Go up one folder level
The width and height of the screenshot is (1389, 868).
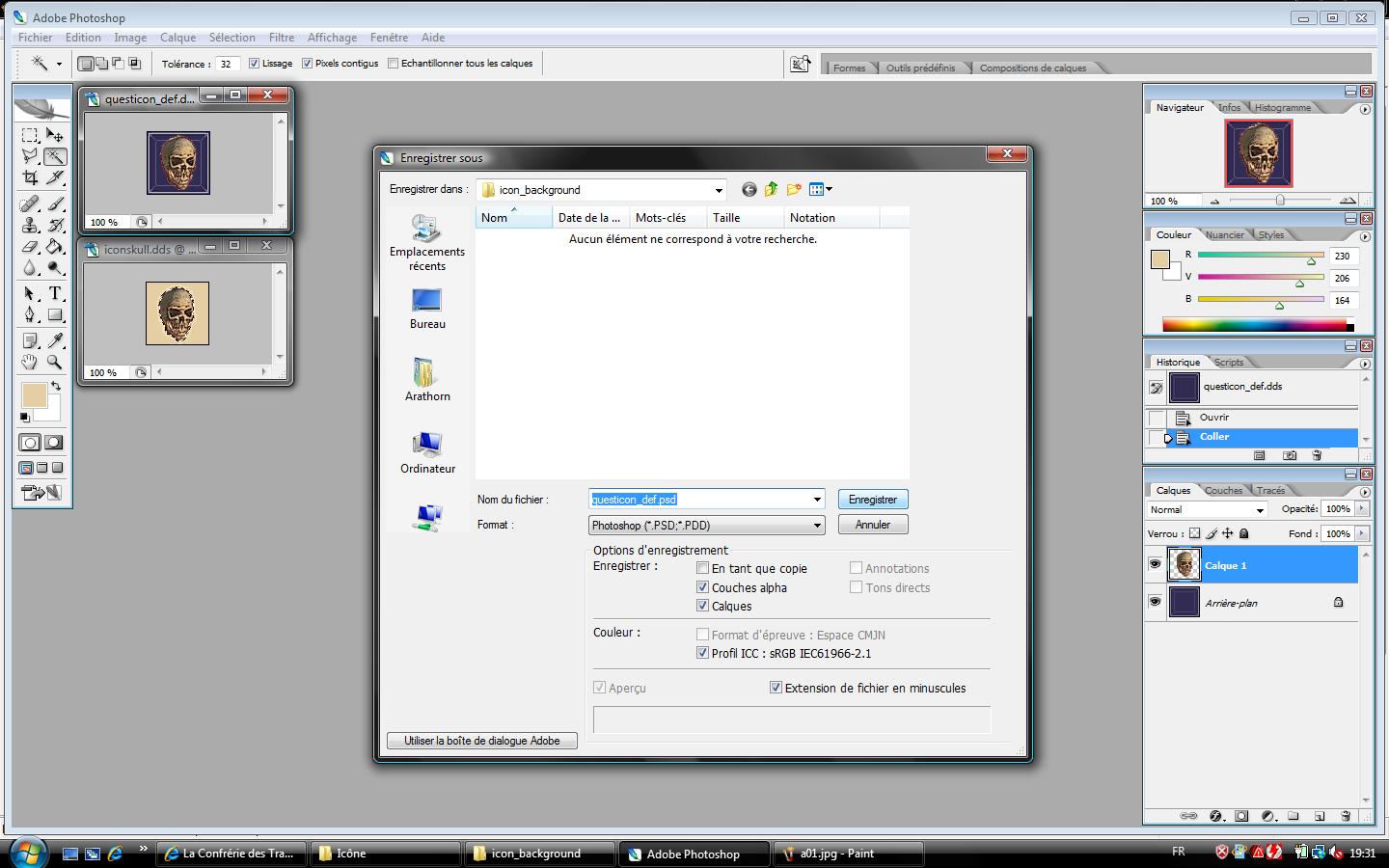771,189
